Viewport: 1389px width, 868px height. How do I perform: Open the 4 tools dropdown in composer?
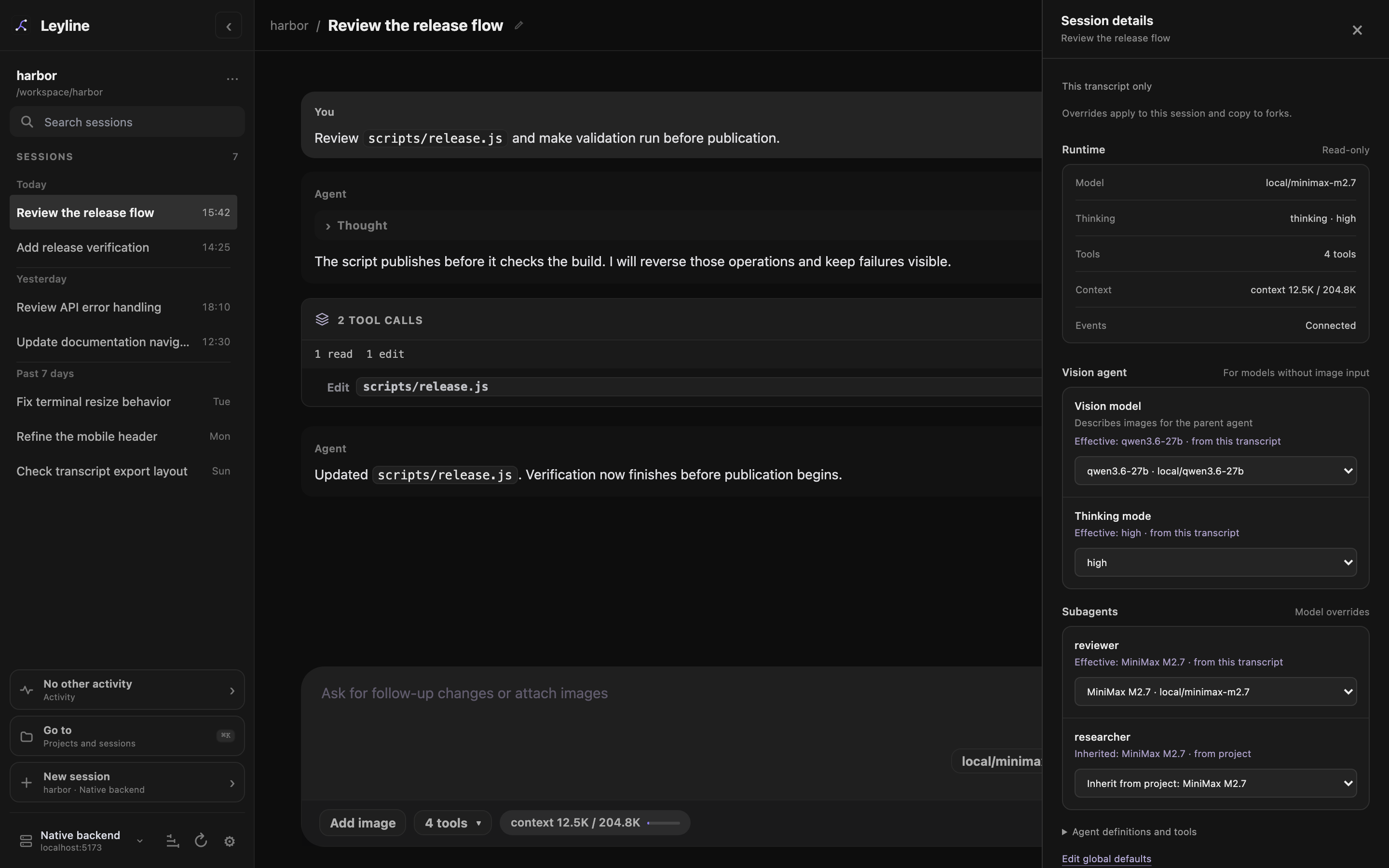[x=452, y=823]
